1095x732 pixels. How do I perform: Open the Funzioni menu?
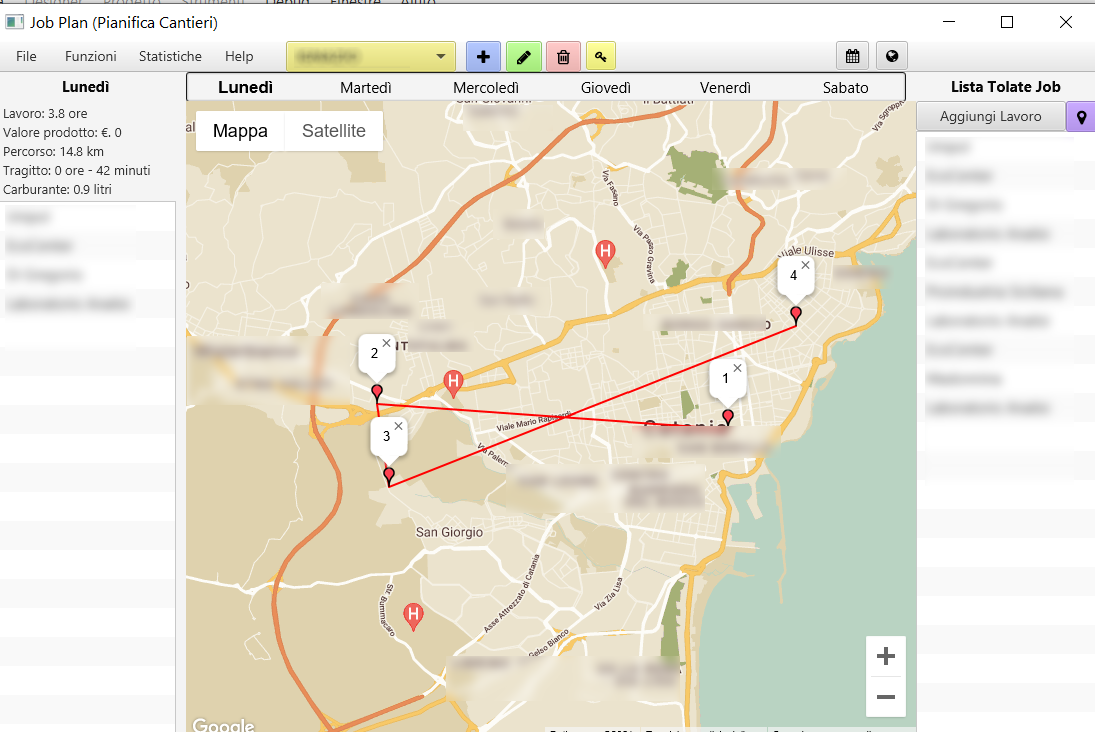[91, 57]
